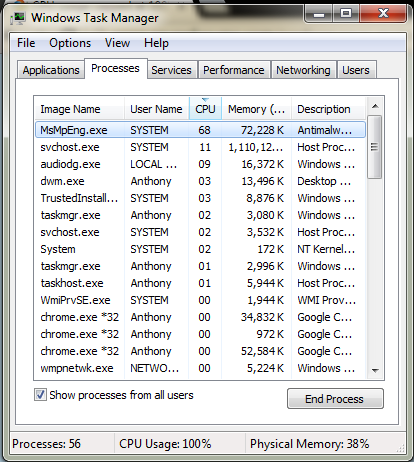Go to the Performance tab
414x462 pixels.
[234, 70]
